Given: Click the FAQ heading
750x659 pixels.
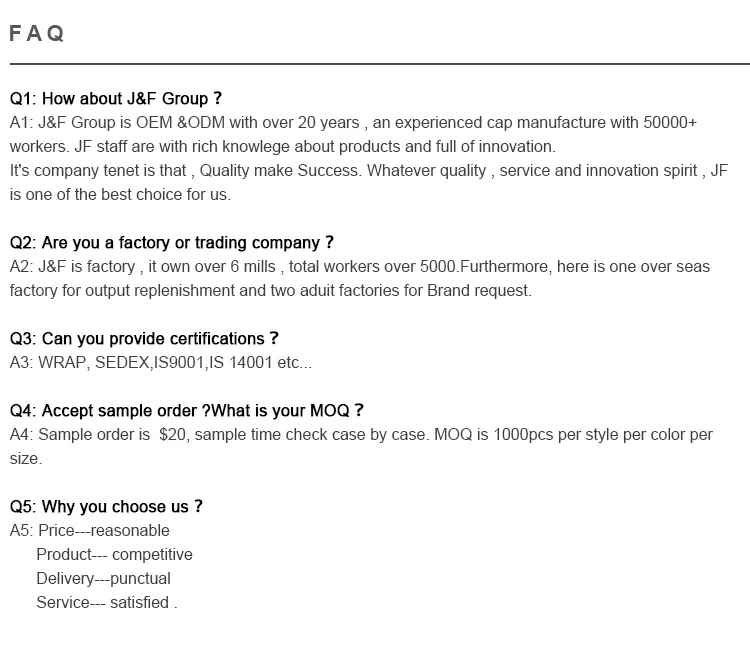Looking at the screenshot, I should 37,34.
